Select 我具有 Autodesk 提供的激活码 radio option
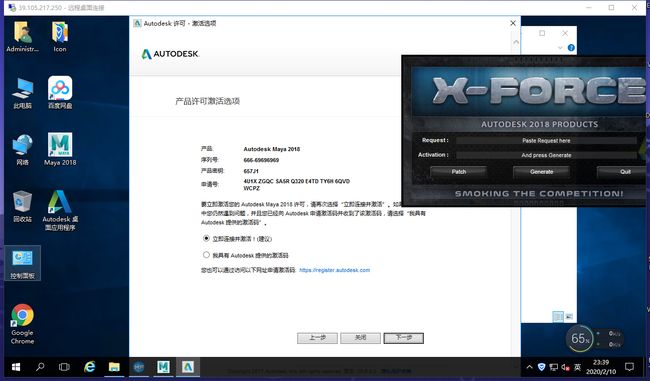This screenshot has width=650, height=381. tap(206, 255)
